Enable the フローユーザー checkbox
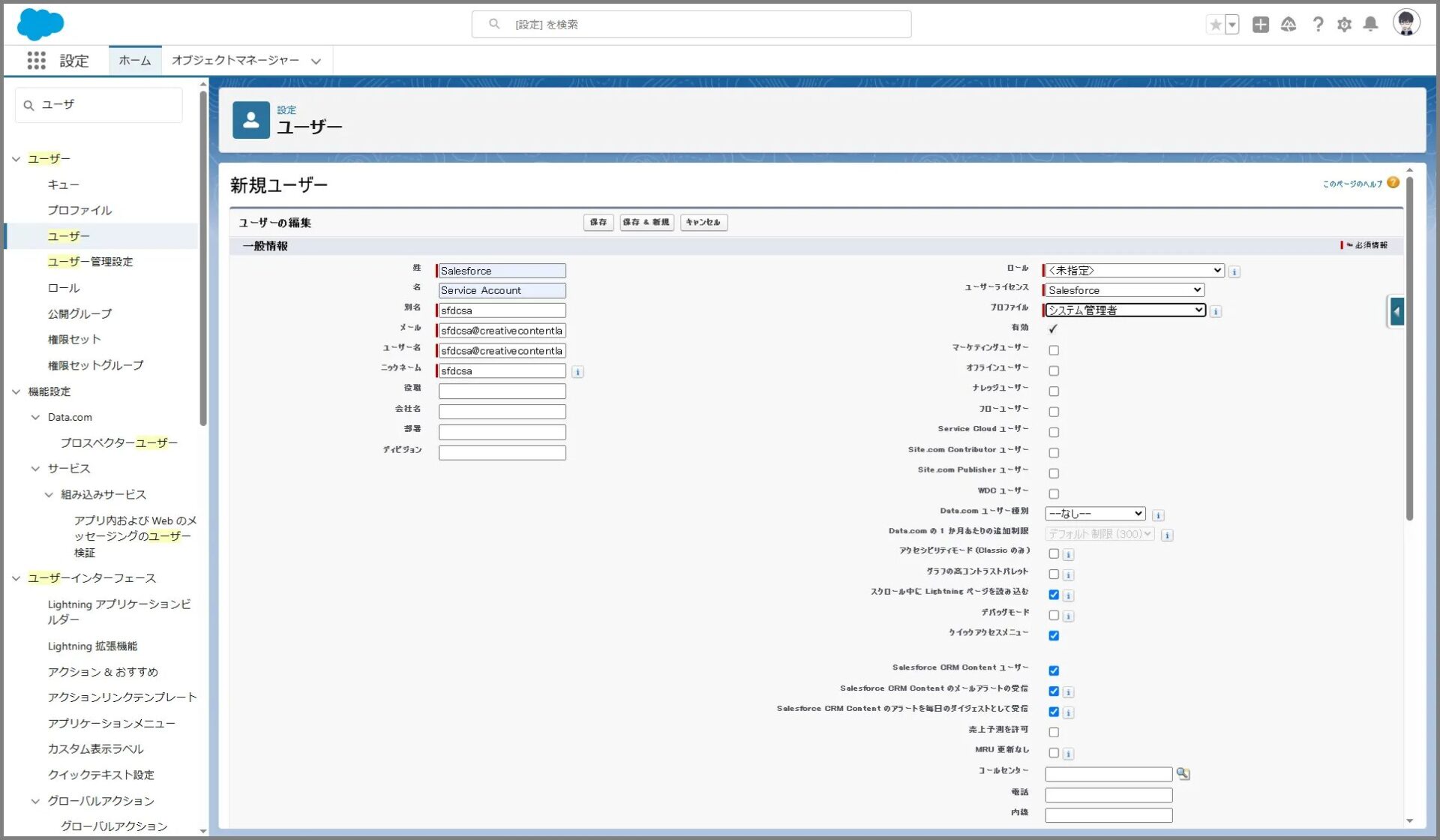 1054,412
